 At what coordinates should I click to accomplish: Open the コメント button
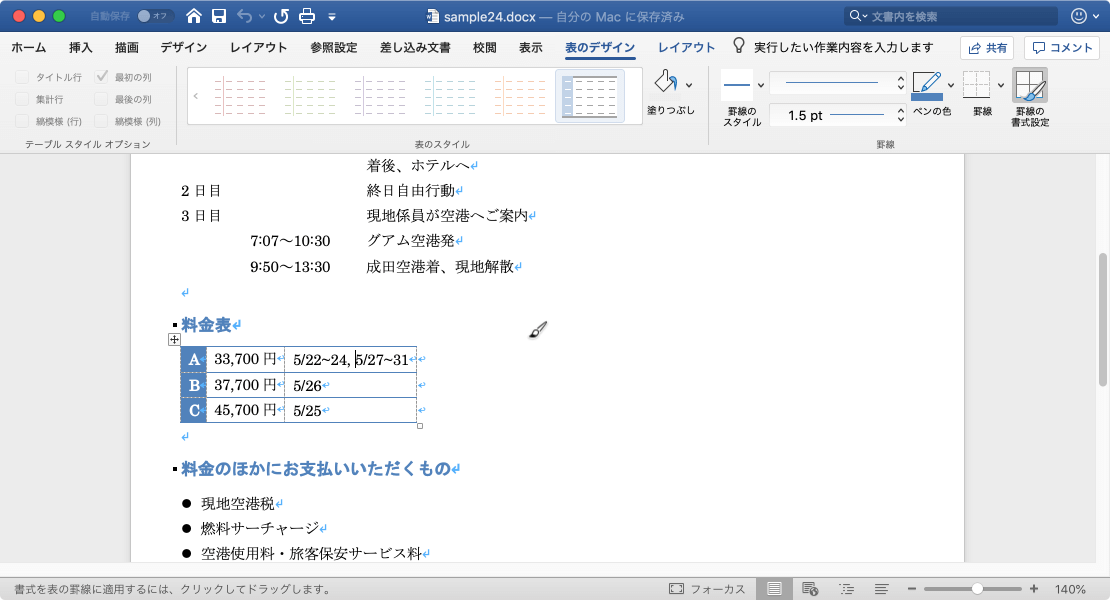1061,47
